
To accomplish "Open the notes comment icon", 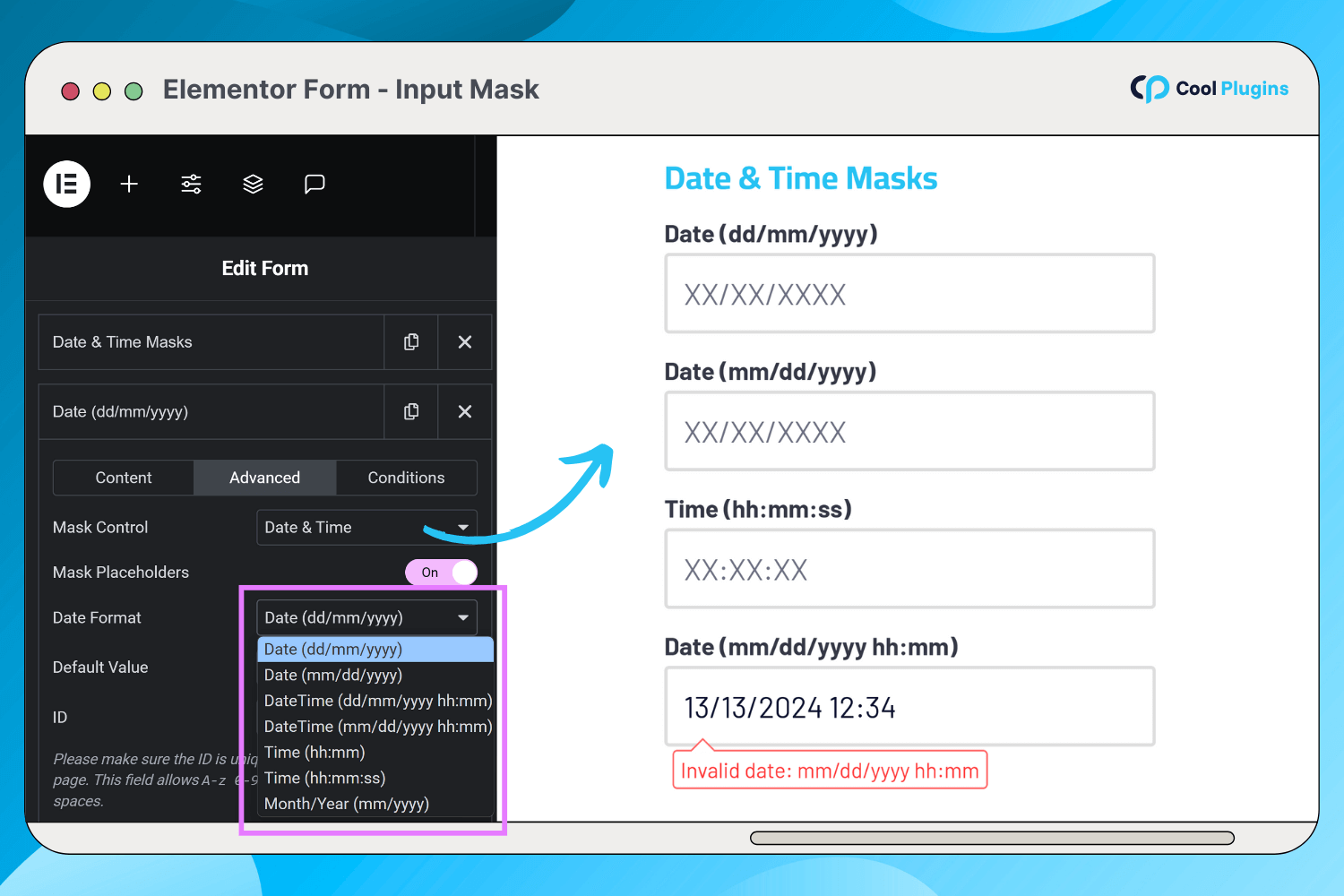I will pos(314,184).
